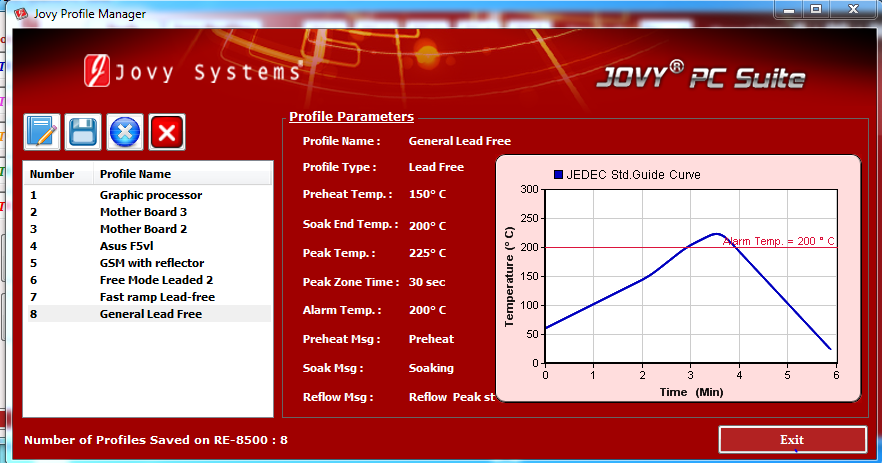This screenshot has height=463, width=882.
Task: Click the JEDEC Std.Guide Curve legend swatch
Action: (558, 174)
